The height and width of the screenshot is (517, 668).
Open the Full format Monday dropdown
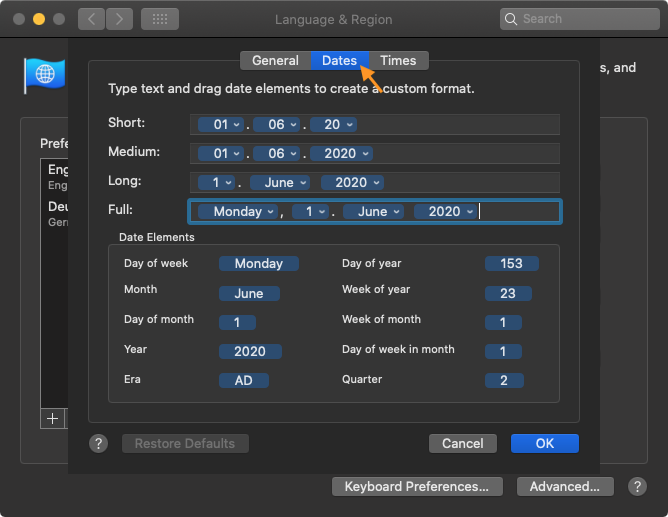coord(238,211)
